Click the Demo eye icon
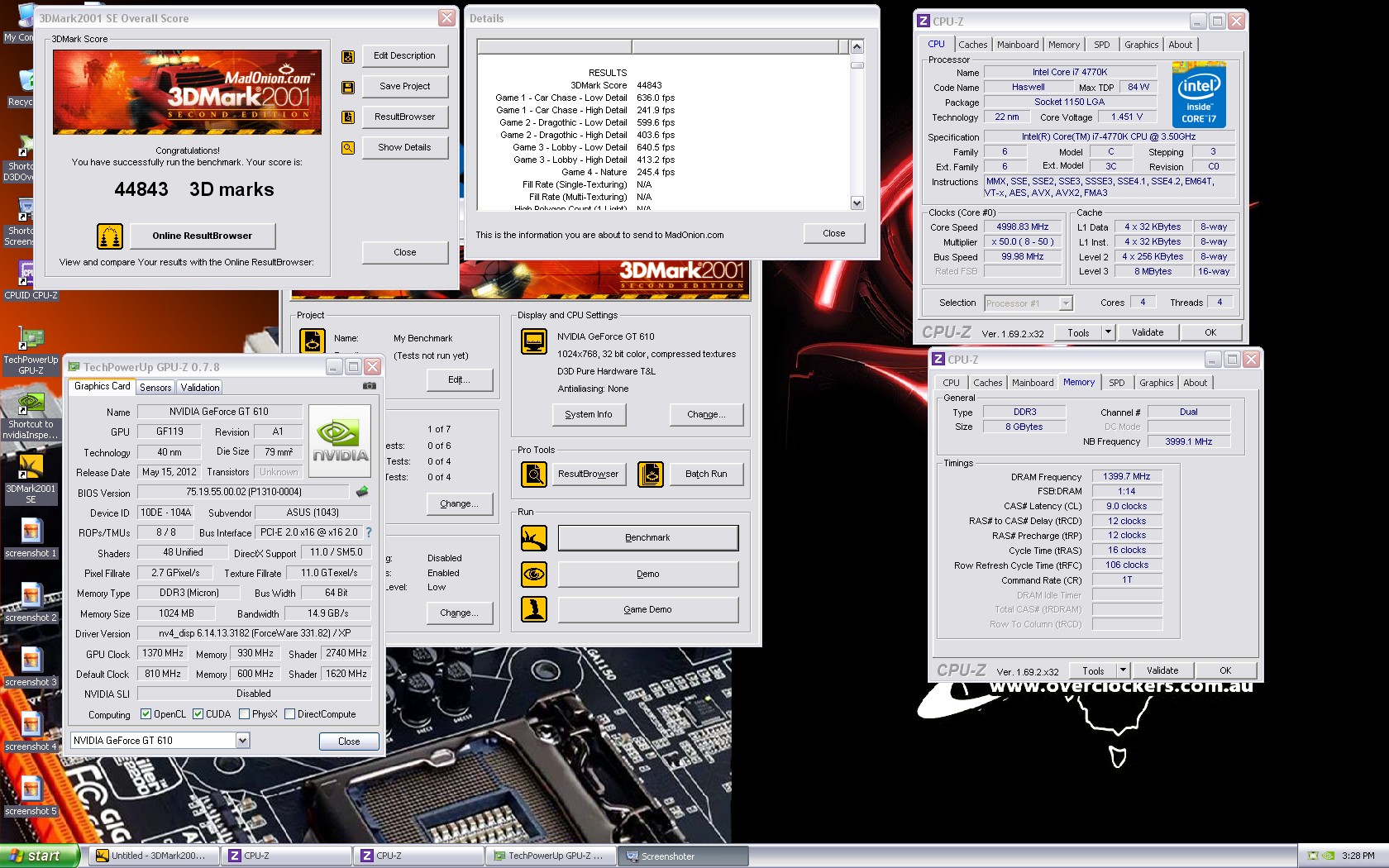Image resolution: width=1389 pixels, height=868 pixels. 534,574
